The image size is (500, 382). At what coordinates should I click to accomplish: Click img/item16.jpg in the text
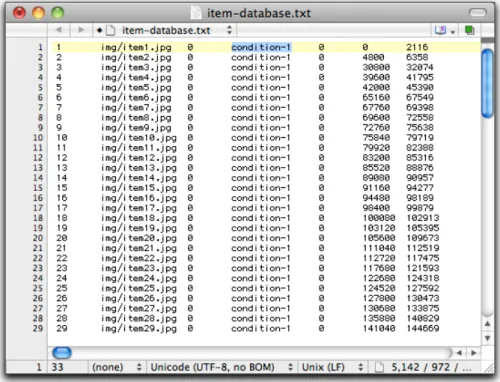(139, 198)
